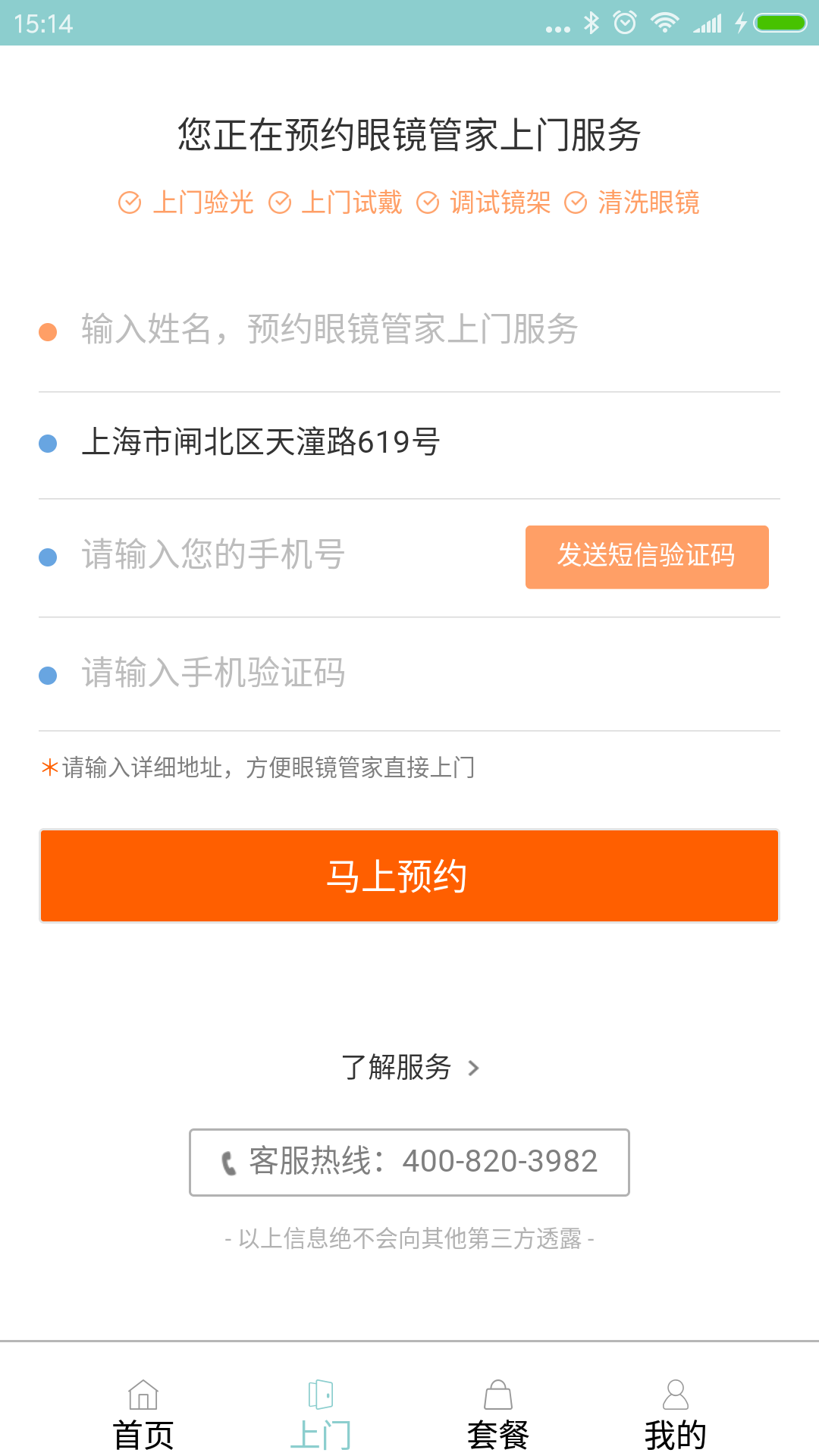Screen dimensions: 819x1456
Task: Tap the Bluetooth icon in status bar
Action: coord(591,24)
